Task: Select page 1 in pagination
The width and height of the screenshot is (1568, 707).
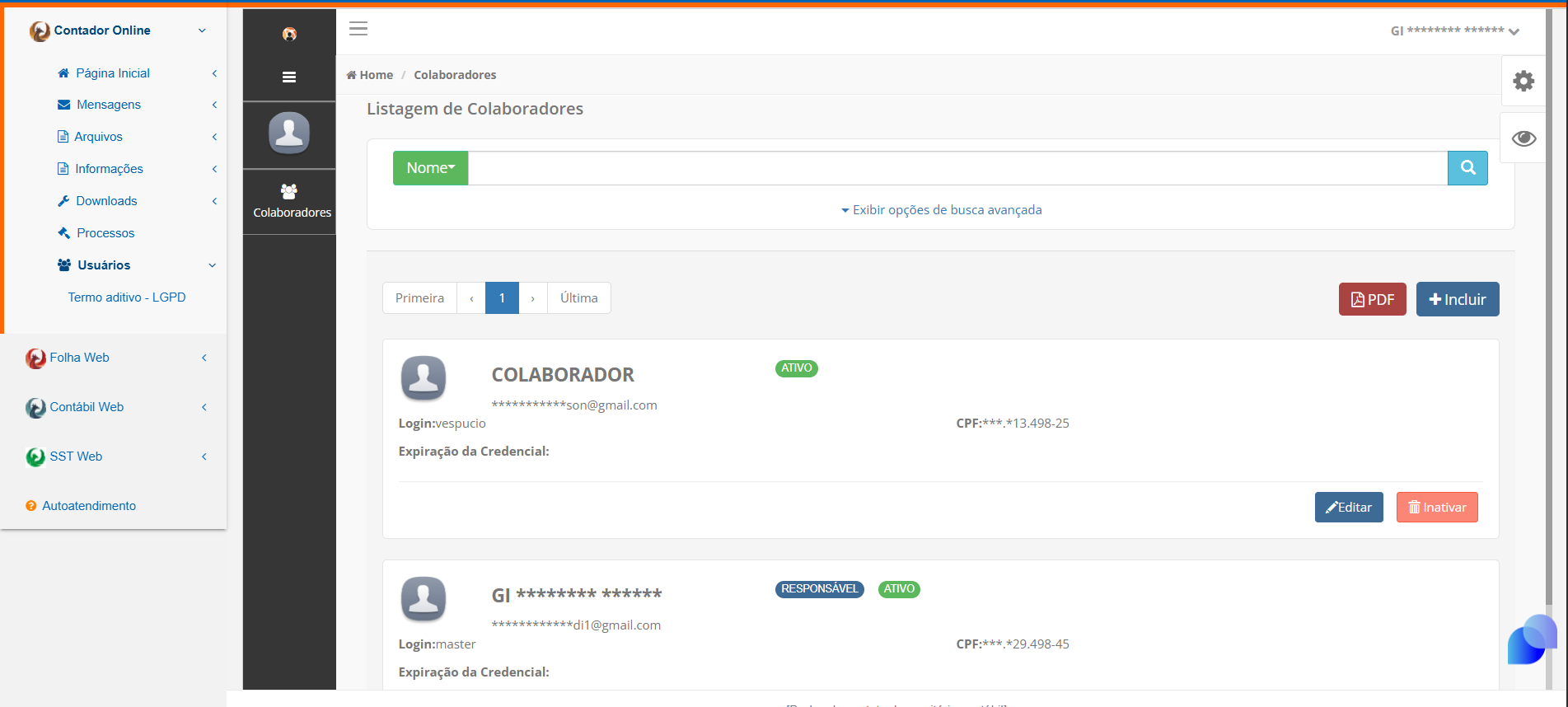Action: click(502, 298)
